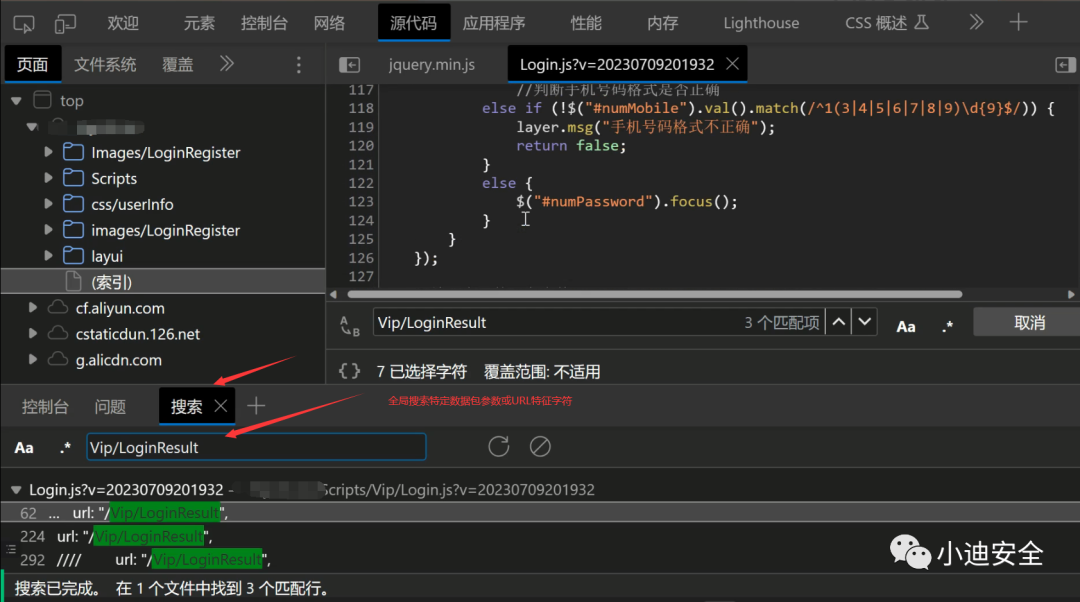This screenshot has height=602, width=1080.
Task: Expand the layui folder
Action: pyautogui.click(x=48, y=256)
